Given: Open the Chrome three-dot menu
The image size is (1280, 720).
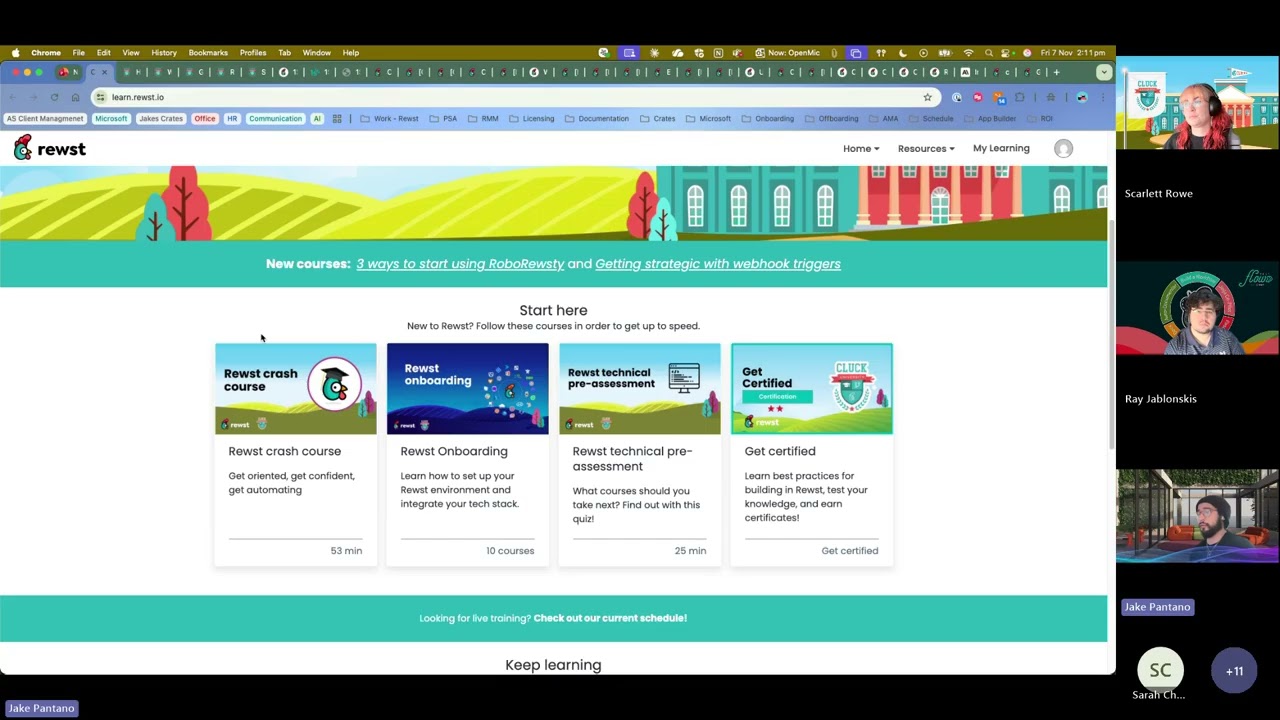Looking at the screenshot, I should (1103, 97).
